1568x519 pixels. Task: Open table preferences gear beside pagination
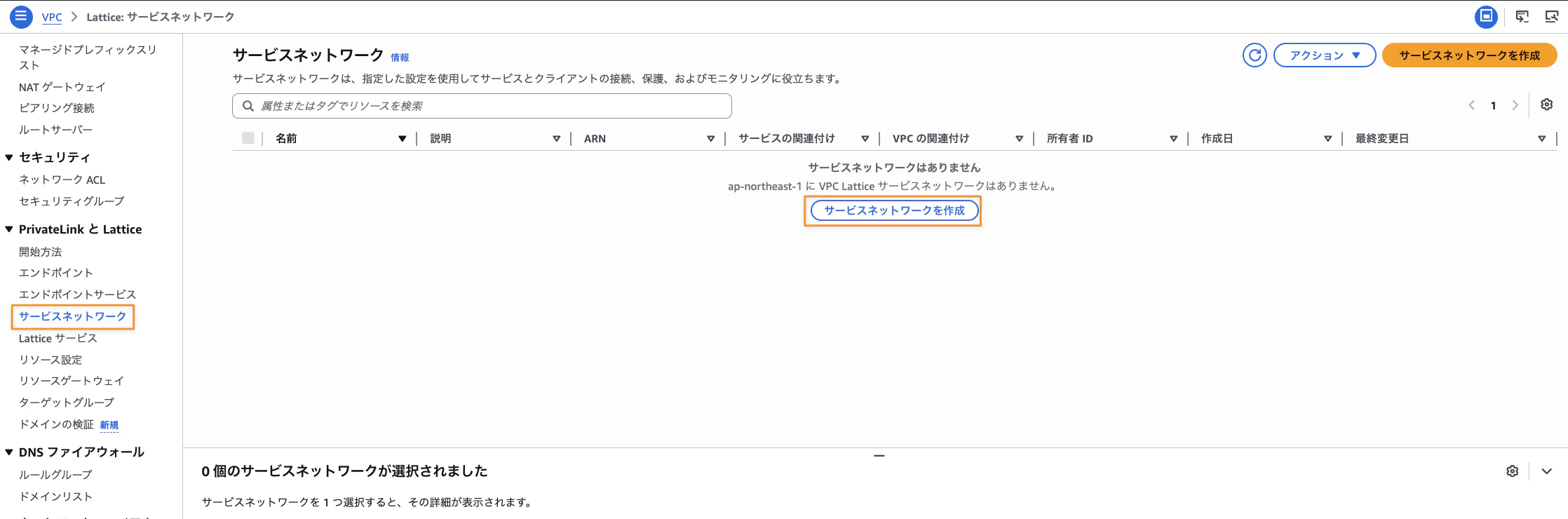pos(1547,105)
